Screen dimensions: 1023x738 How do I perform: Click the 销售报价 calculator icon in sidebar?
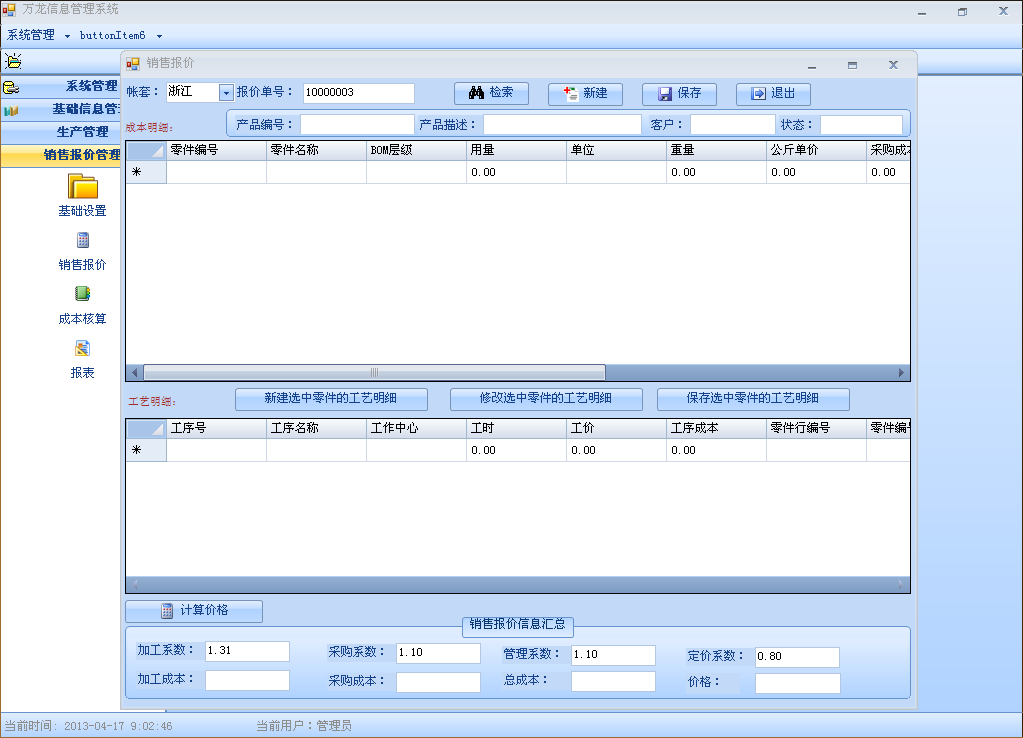(82, 240)
